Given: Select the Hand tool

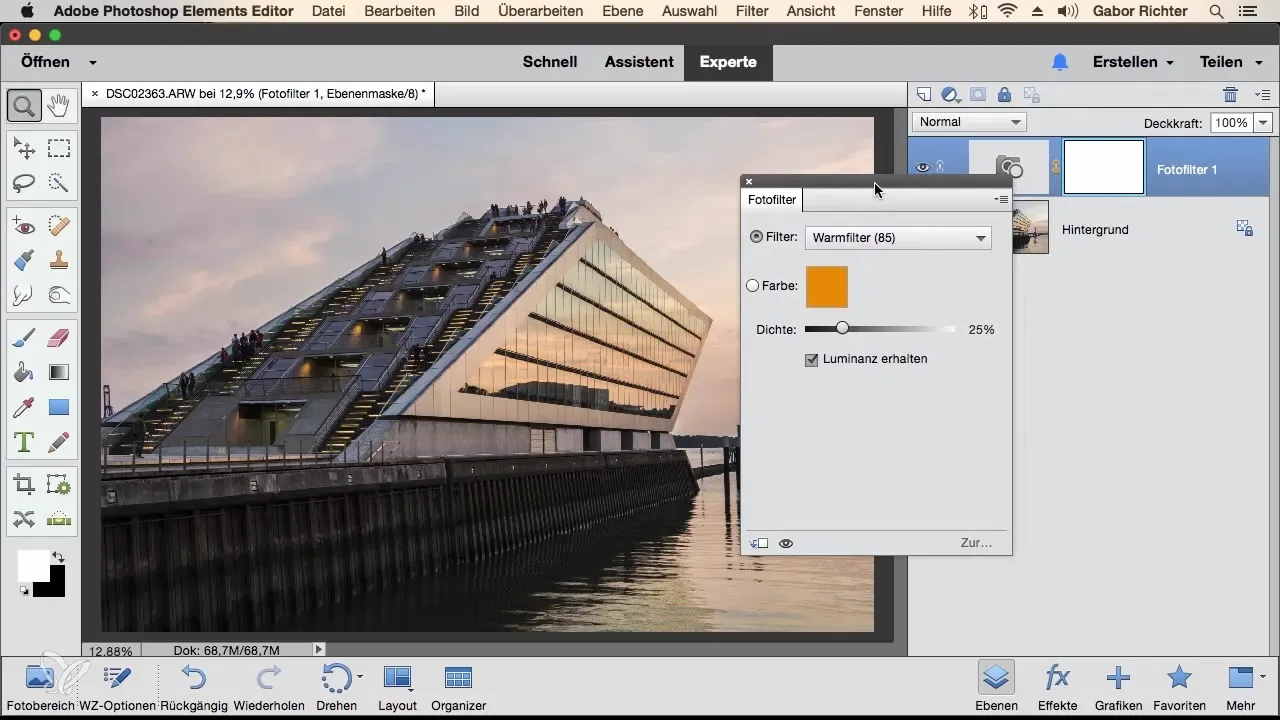Looking at the screenshot, I should point(58,104).
